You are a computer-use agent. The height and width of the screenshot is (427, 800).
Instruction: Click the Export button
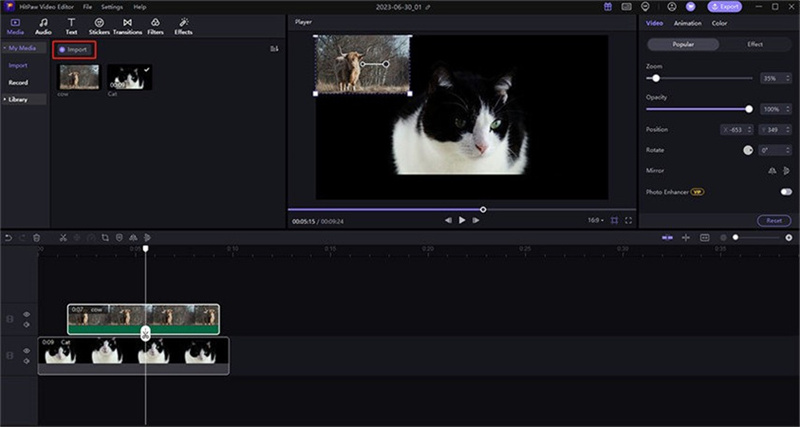pyautogui.click(x=724, y=7)
